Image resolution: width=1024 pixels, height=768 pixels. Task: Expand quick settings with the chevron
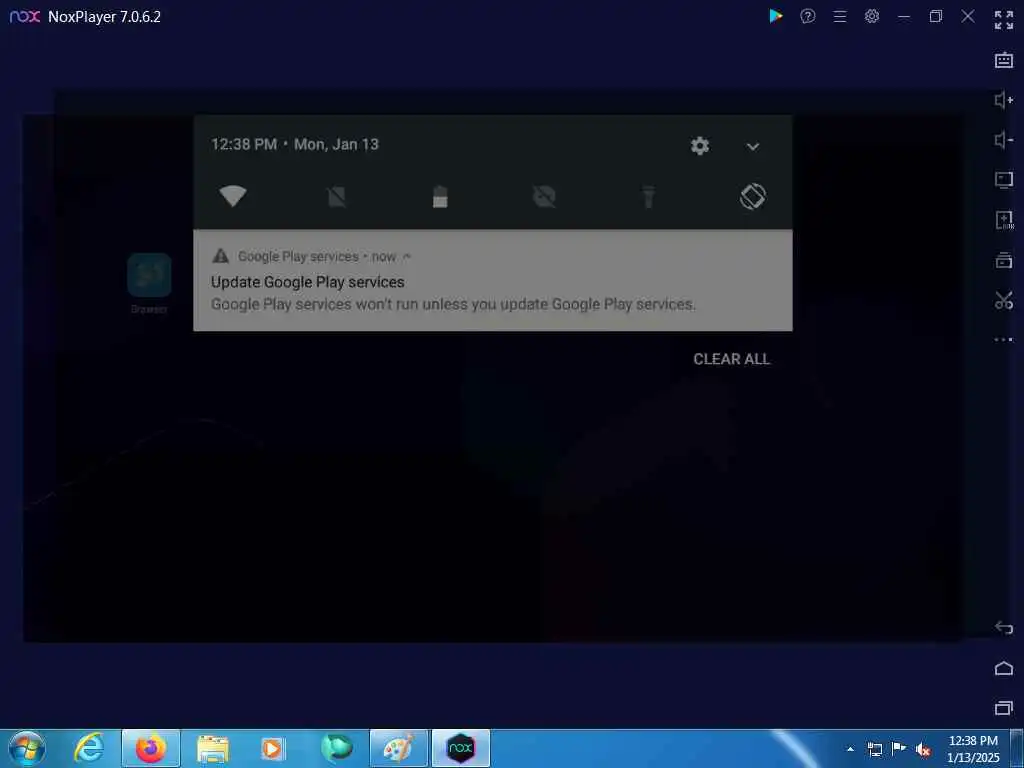[753, 146]
